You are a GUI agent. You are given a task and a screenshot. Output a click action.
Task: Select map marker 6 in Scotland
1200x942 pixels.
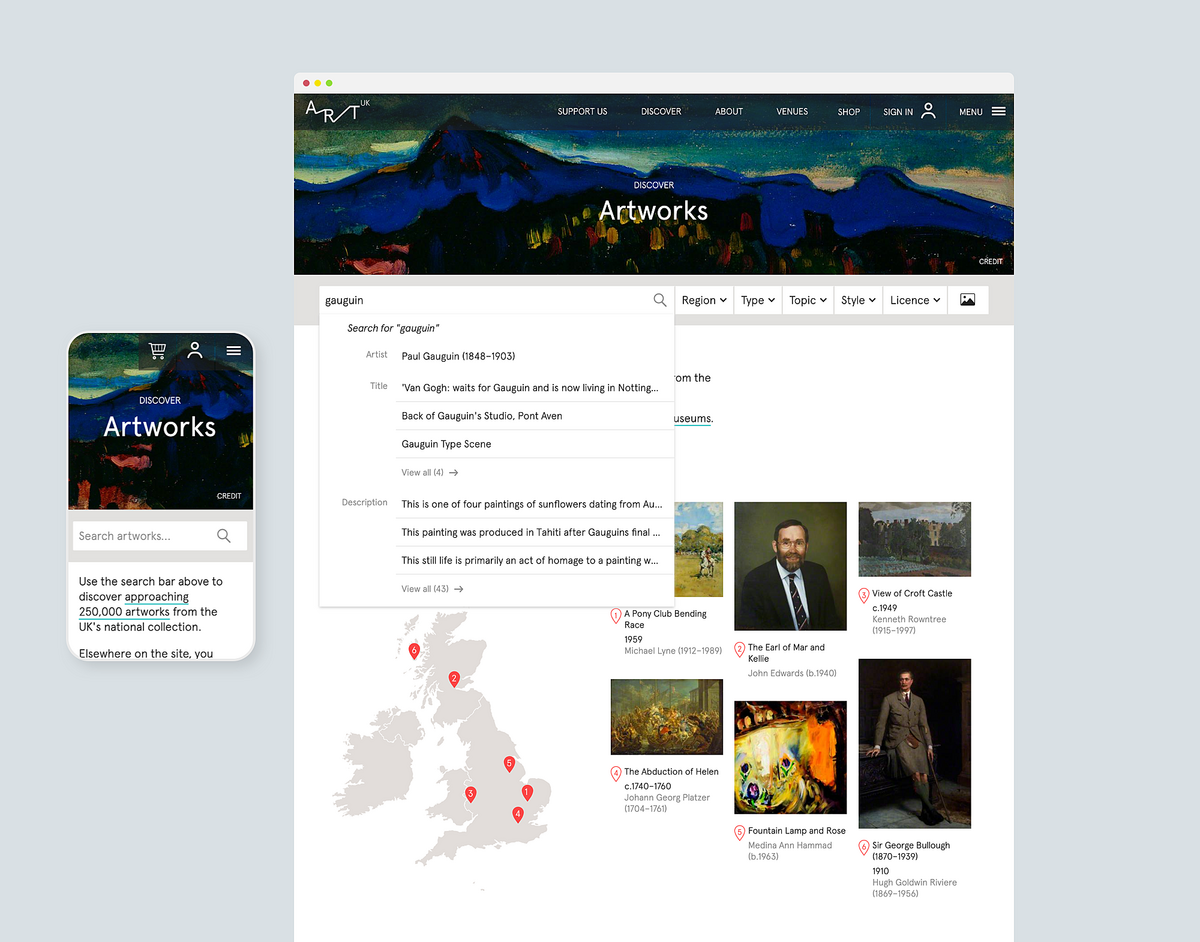(413, 650)
